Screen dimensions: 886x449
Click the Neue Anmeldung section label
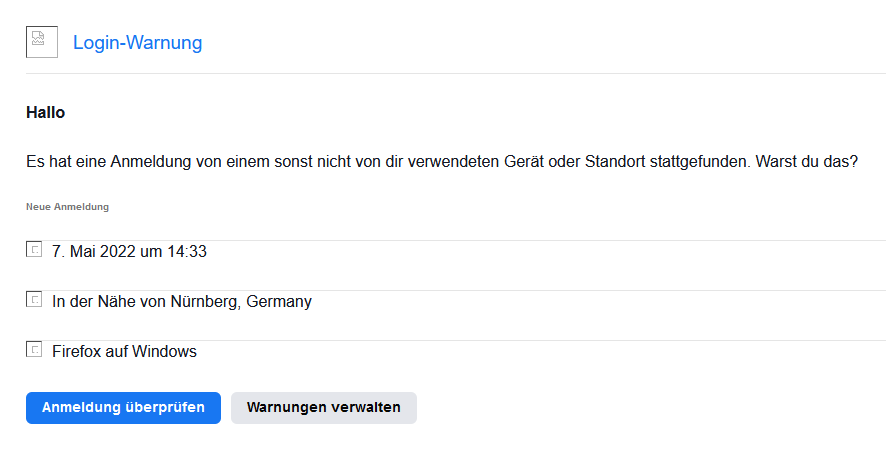[x=67, y=207]
